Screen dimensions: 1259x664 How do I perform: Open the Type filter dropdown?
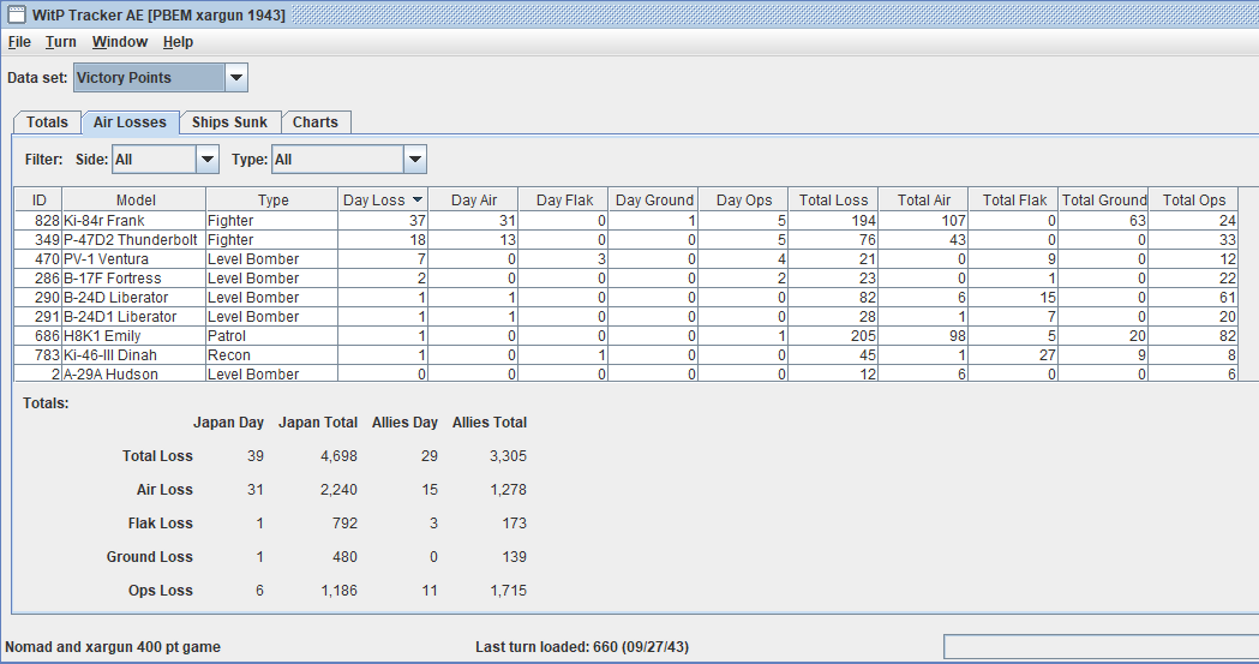[415, 159]
